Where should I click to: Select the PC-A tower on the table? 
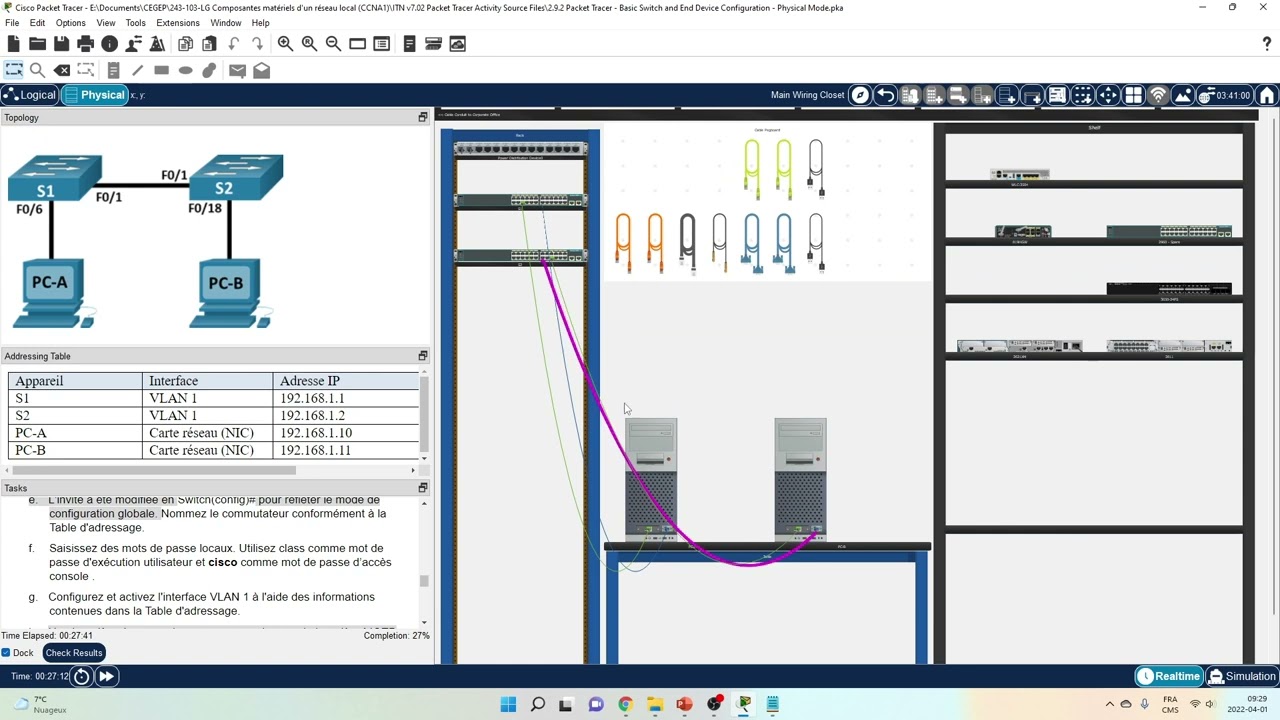click(651, 481)
